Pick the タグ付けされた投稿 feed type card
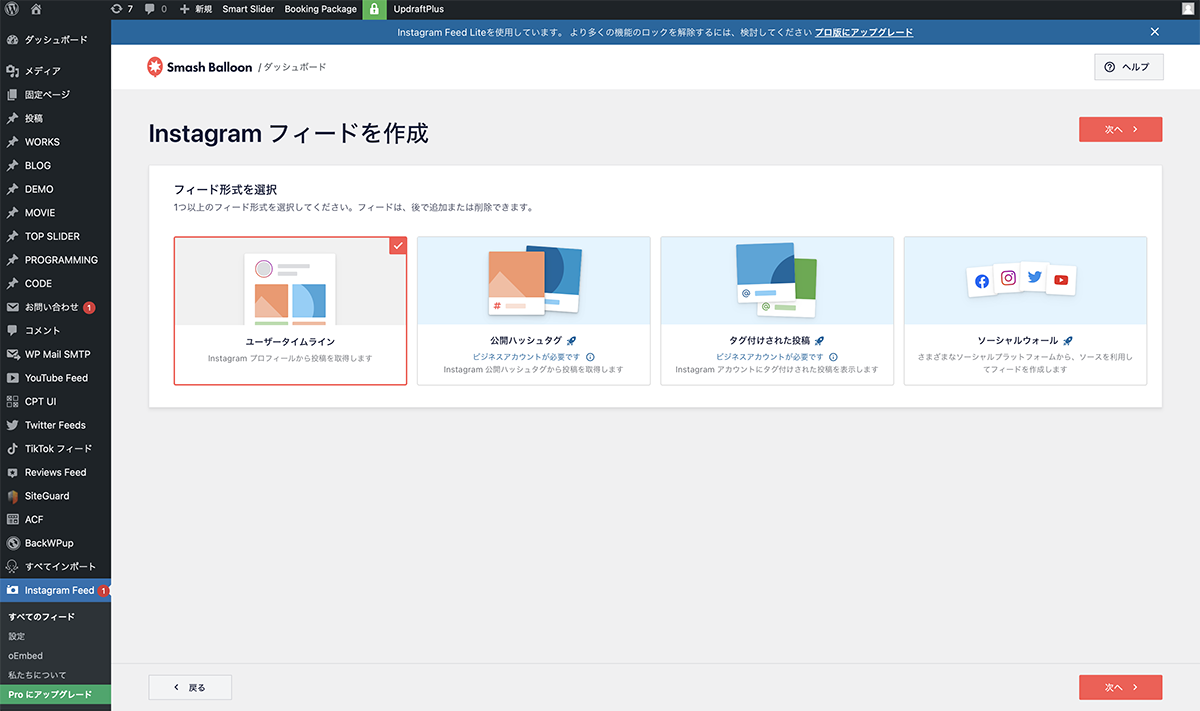The height and width of the screenshot is (711, 1200). (x=777, y=310)
